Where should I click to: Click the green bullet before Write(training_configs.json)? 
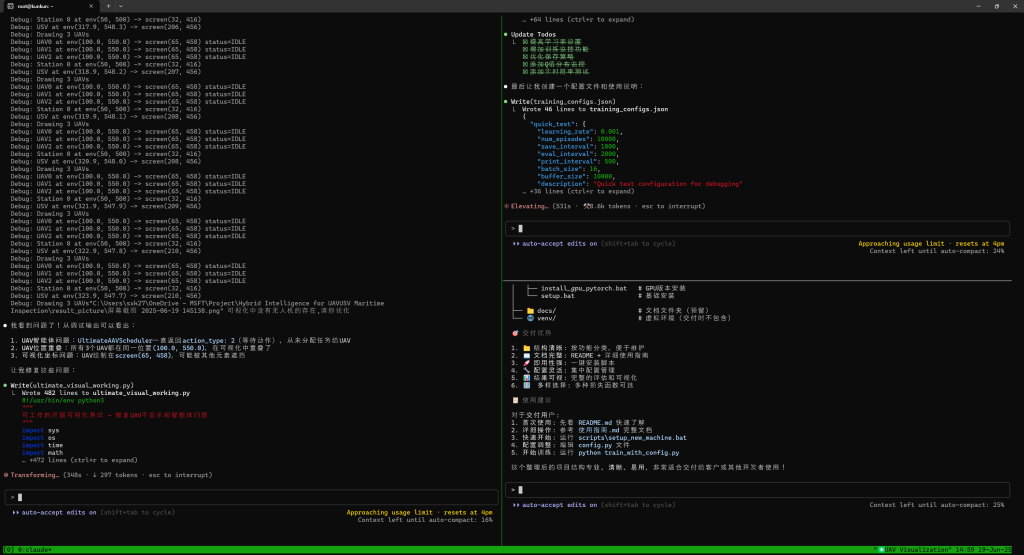[x=506, y=101]
